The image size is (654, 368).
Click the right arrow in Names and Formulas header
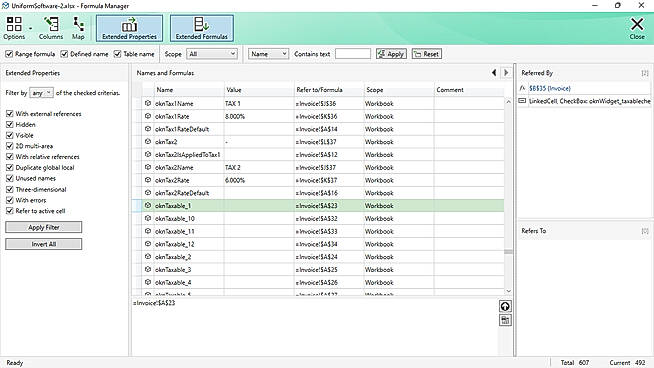pos(506,73)
